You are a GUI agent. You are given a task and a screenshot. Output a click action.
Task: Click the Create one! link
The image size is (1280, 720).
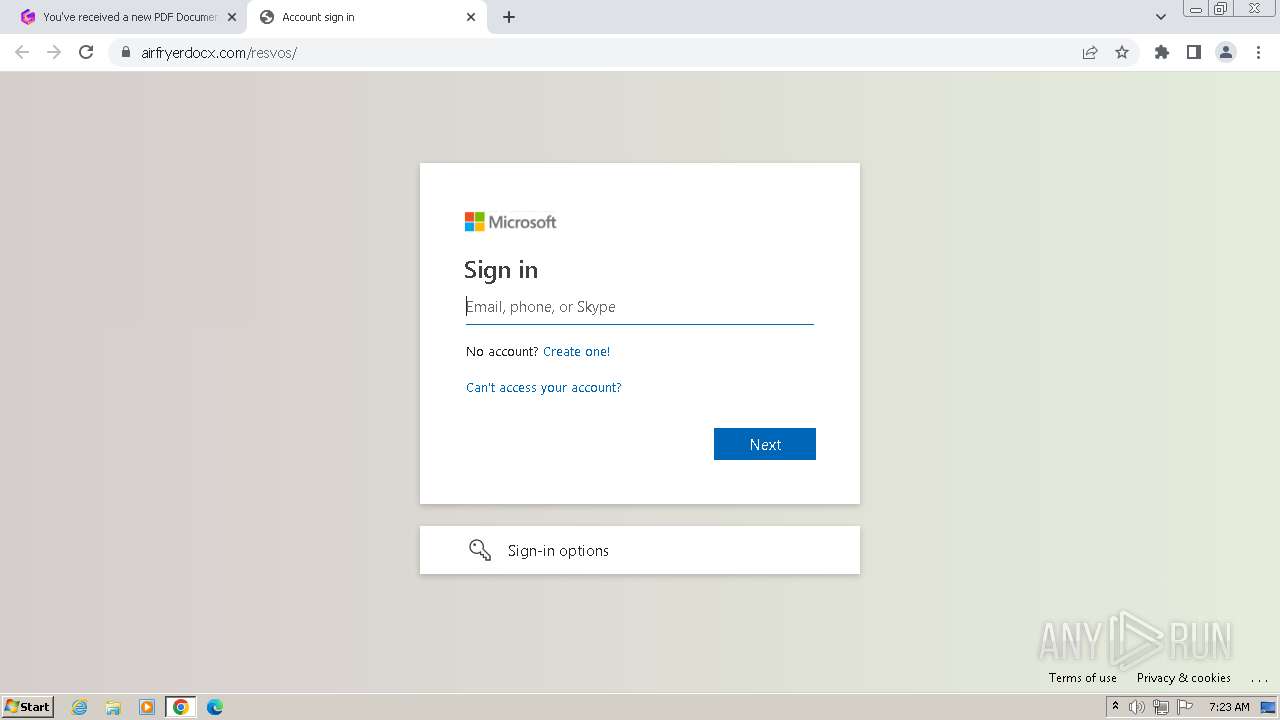[x=576, y=352]
